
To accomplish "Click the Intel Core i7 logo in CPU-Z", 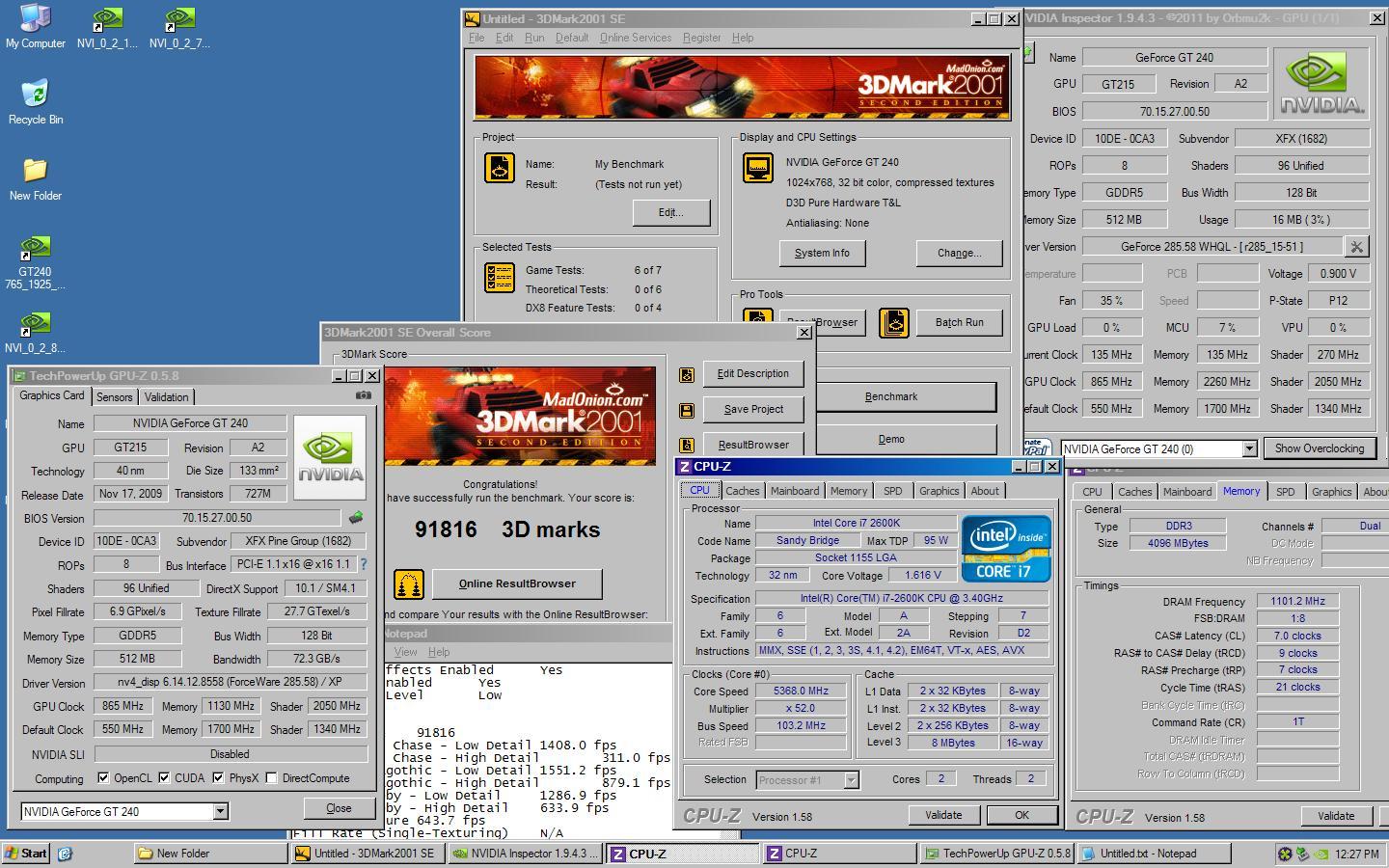I will [x=1006, y=549].
